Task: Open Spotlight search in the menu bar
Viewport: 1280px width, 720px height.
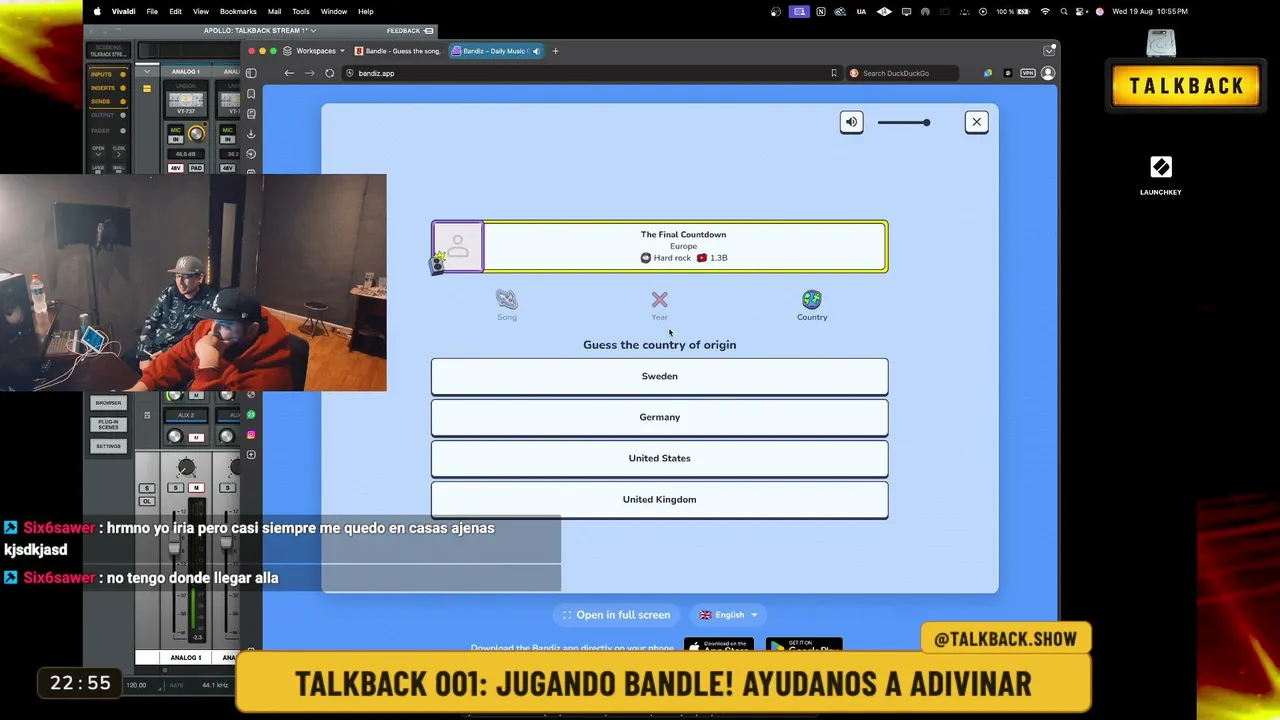Action: tap(1064, 11)
